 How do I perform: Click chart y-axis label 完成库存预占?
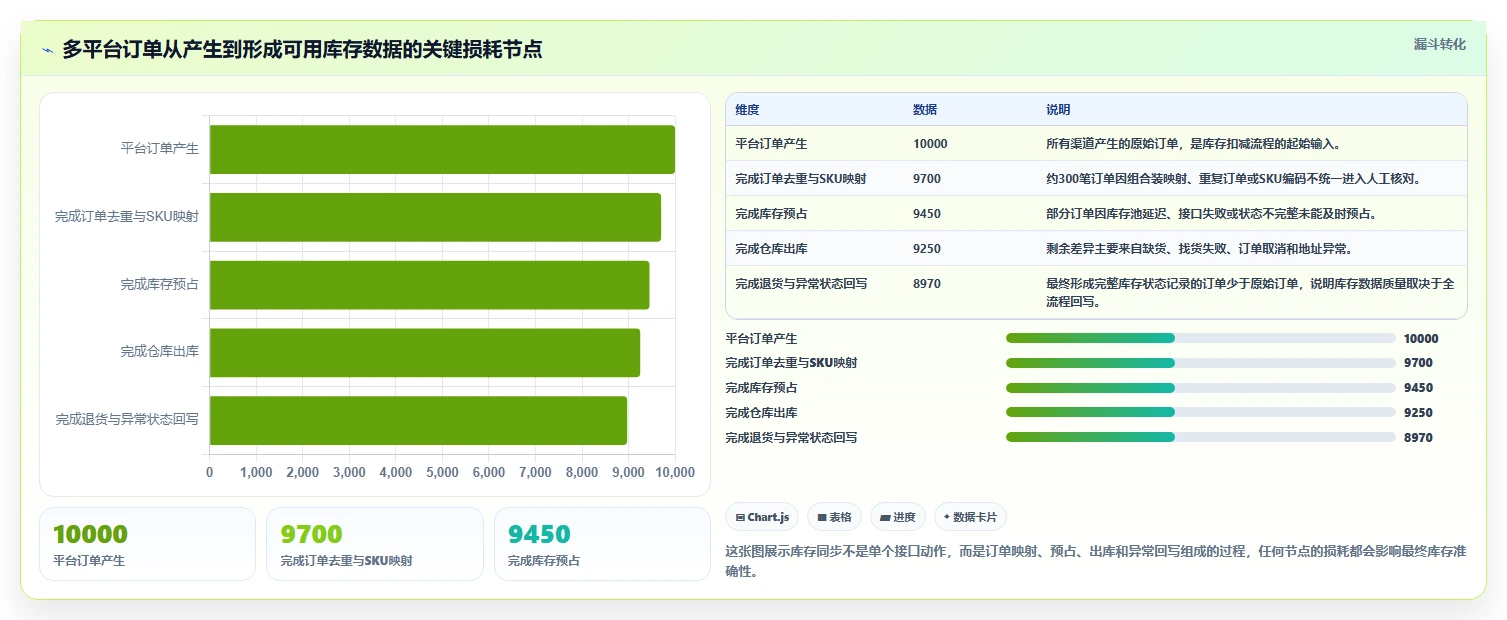[x=159, y=284]
